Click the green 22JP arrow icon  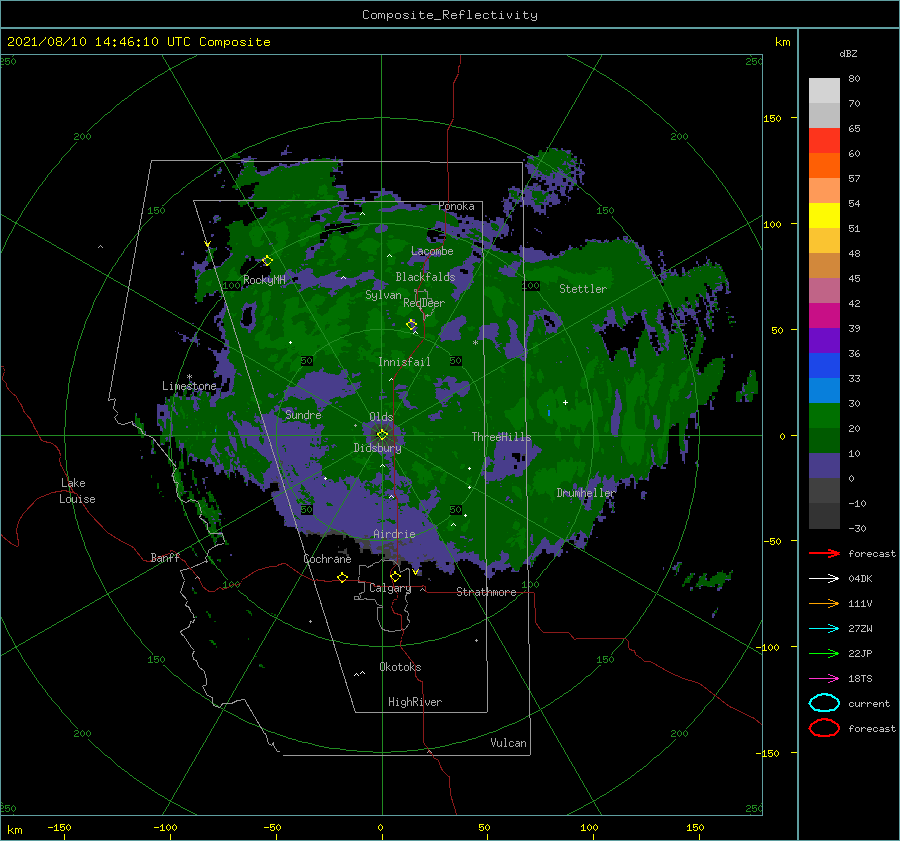pyautogui.click(x=824, y=653)
